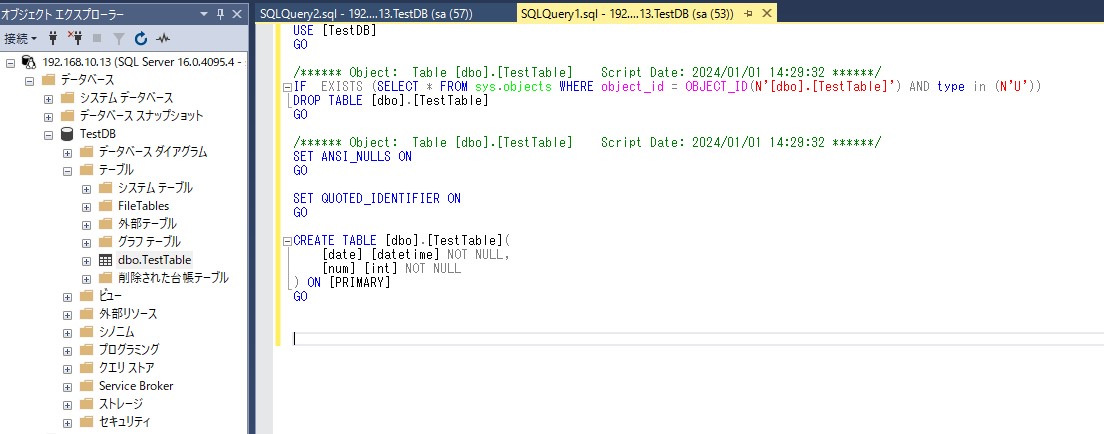Click the 外部テーブル folder icon
Screen dimensions: 1104x434
tap(106, 223)
